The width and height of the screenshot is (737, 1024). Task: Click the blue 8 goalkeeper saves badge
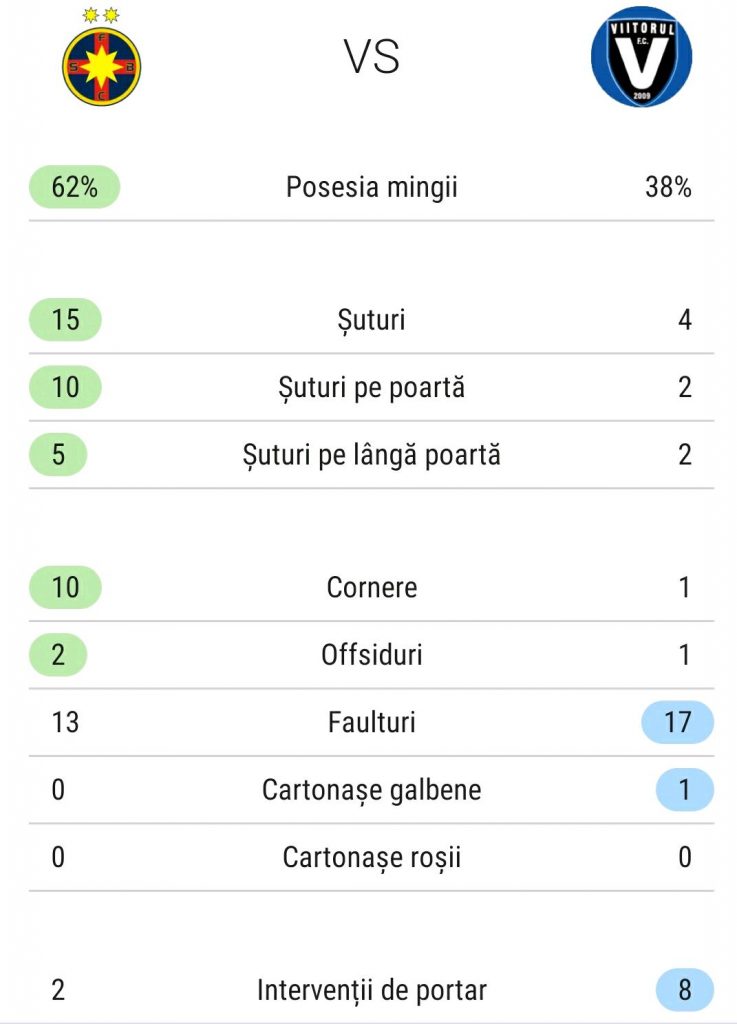(x=684, y=990)
